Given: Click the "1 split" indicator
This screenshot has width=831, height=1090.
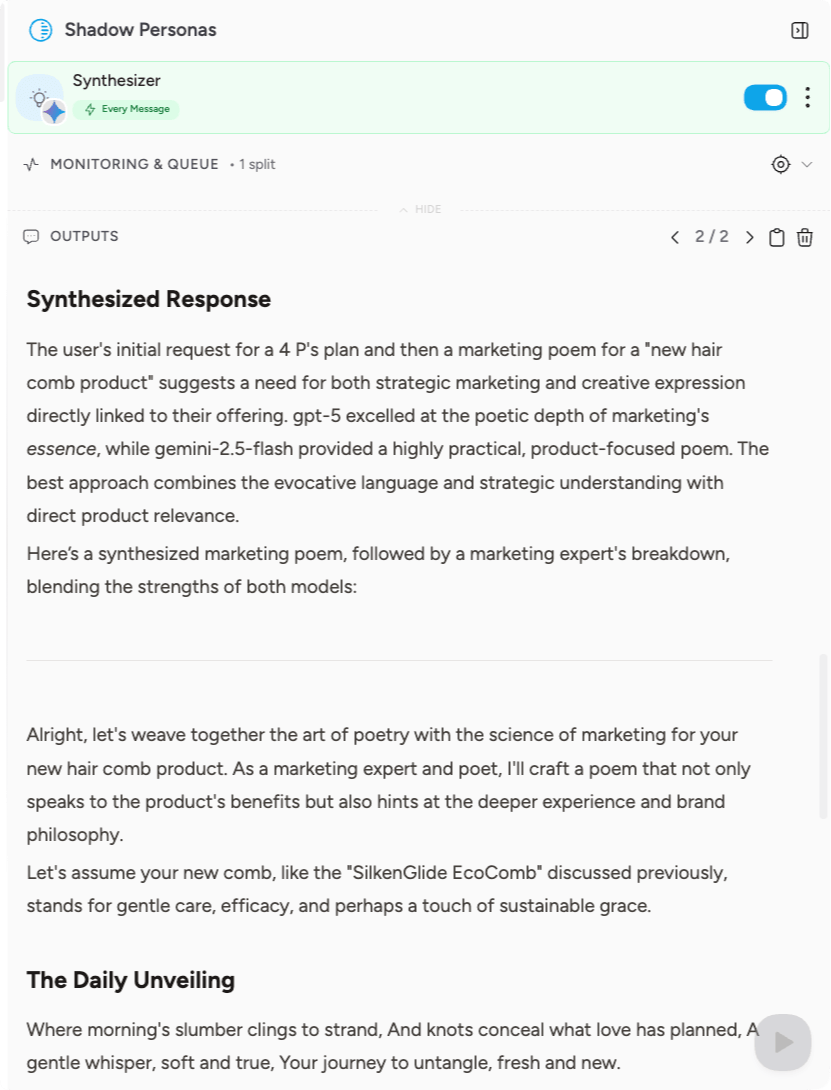Looking at the screenshot, I should [x=256, y=164].
